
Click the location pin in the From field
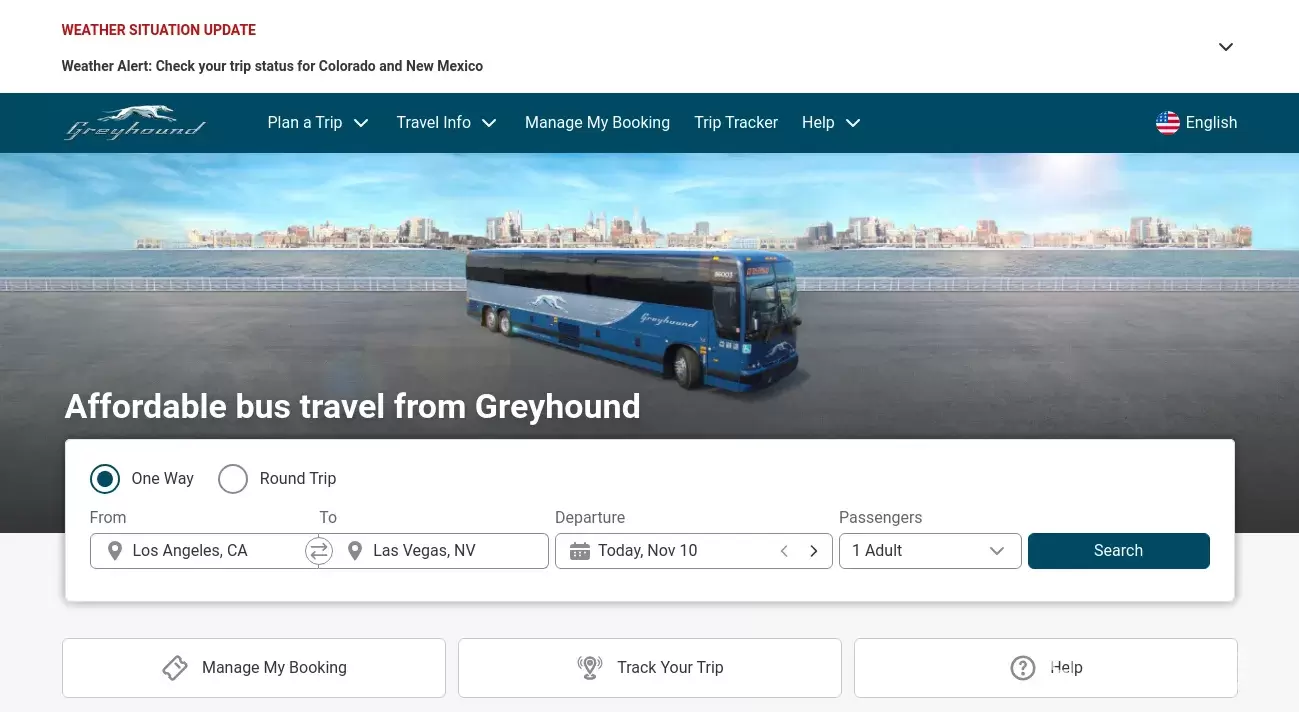point(114,551)
